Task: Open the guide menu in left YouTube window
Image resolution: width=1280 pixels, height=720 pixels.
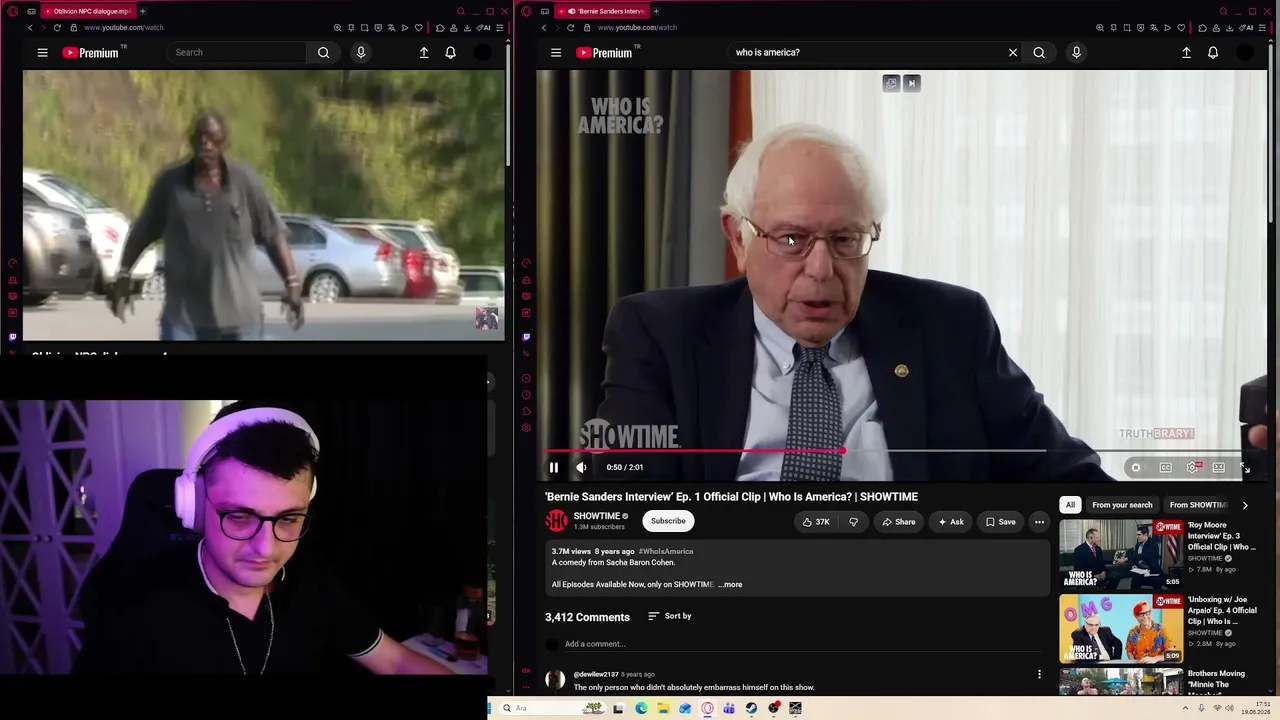Action: click(42, 52)
